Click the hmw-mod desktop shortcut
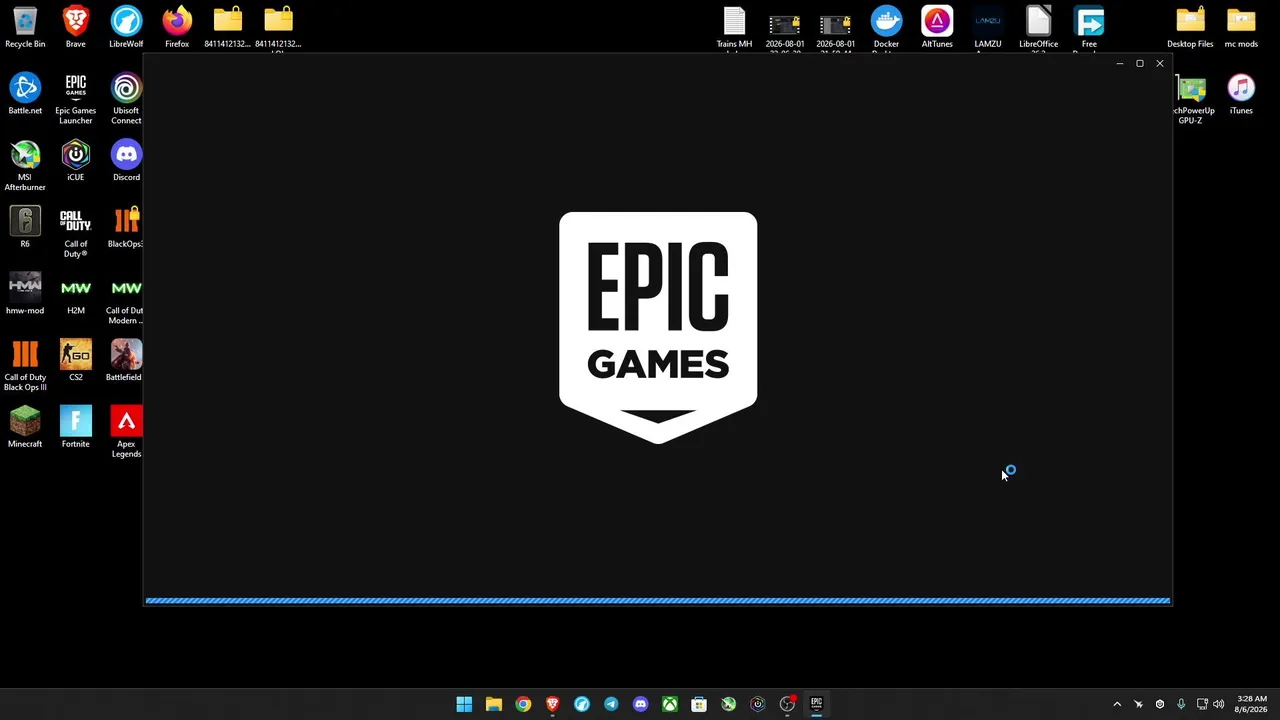Image resolution: width=1280 pixels, height=720 pixels. [25, 294]
